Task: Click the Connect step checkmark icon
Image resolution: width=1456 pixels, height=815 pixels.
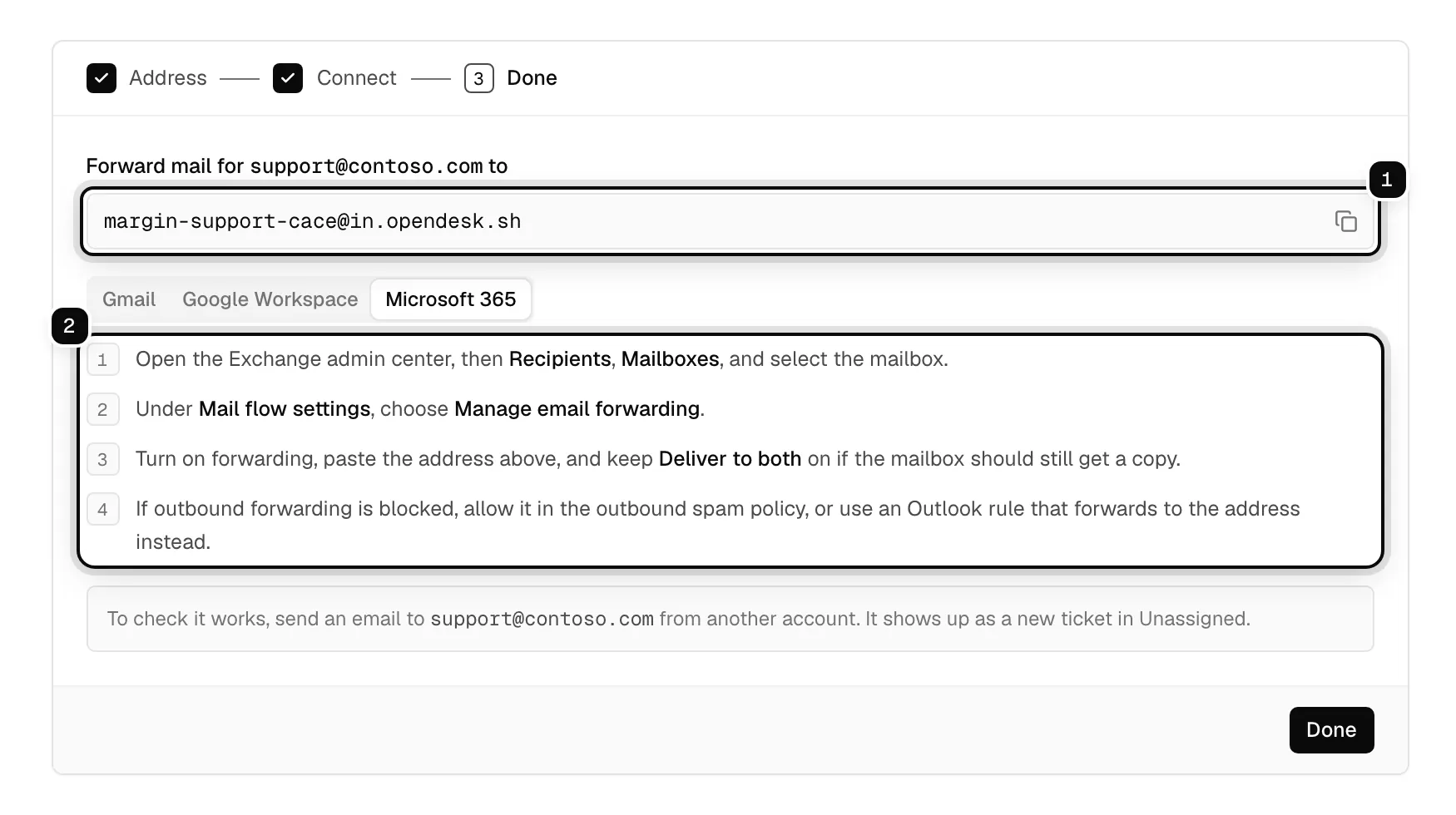Action: [x=288, y=78]
